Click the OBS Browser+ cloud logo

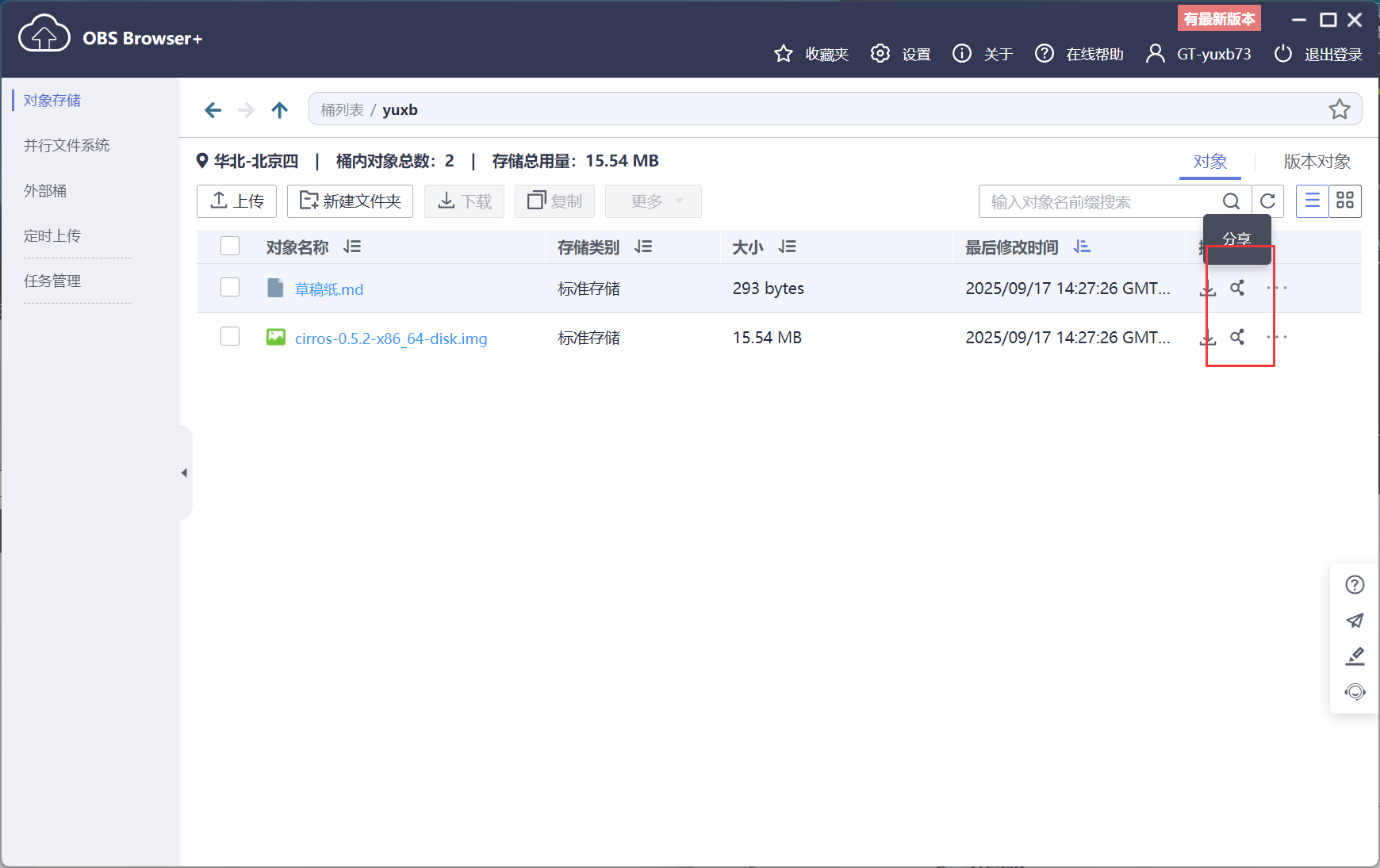[44, 33]
